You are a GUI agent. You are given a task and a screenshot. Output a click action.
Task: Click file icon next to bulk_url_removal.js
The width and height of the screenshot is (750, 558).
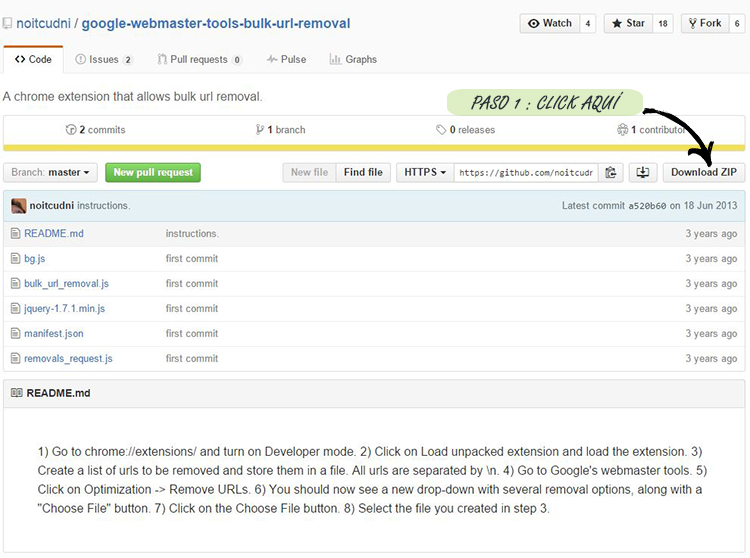[15, 284]
